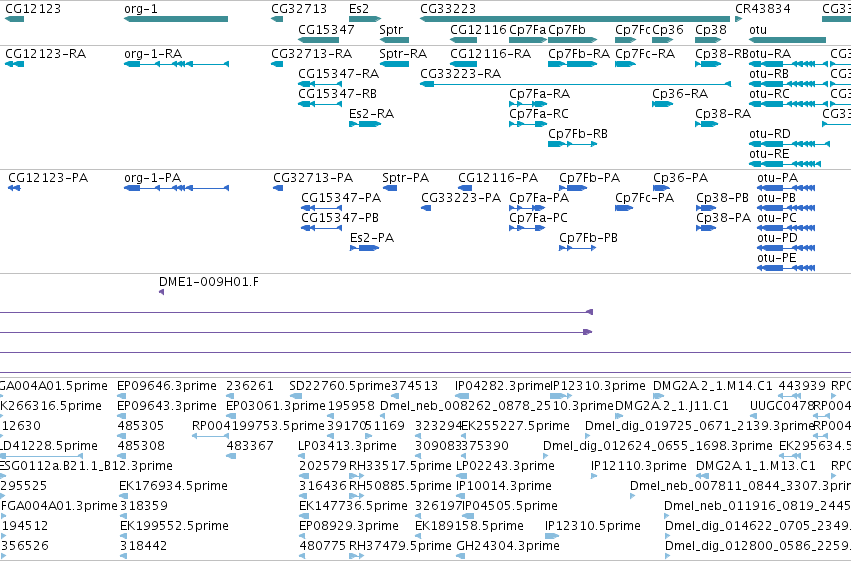Select the CG32713-RA transcript label
The height and width of the screenshot is (561, 851).
(x=312, y=54)
